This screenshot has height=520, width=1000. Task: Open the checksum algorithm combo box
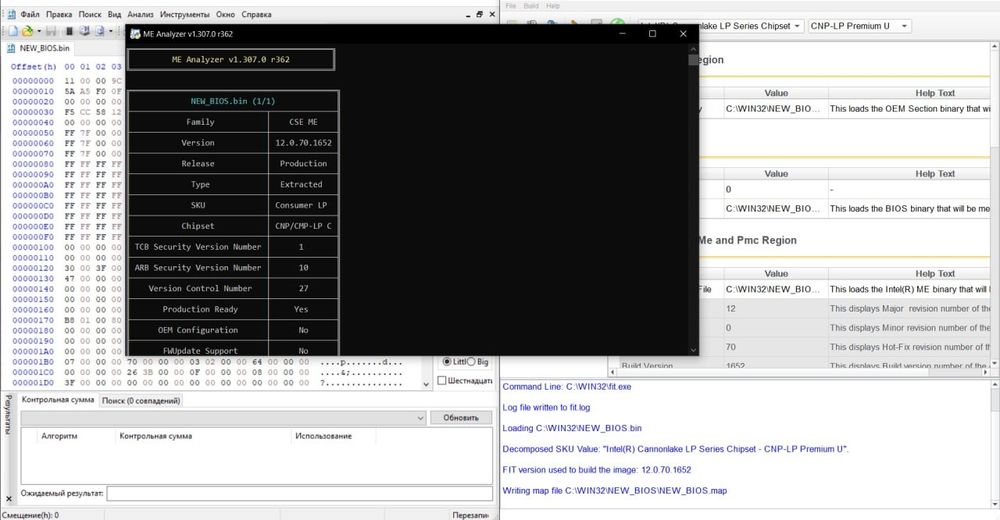[x=223, y=418]
